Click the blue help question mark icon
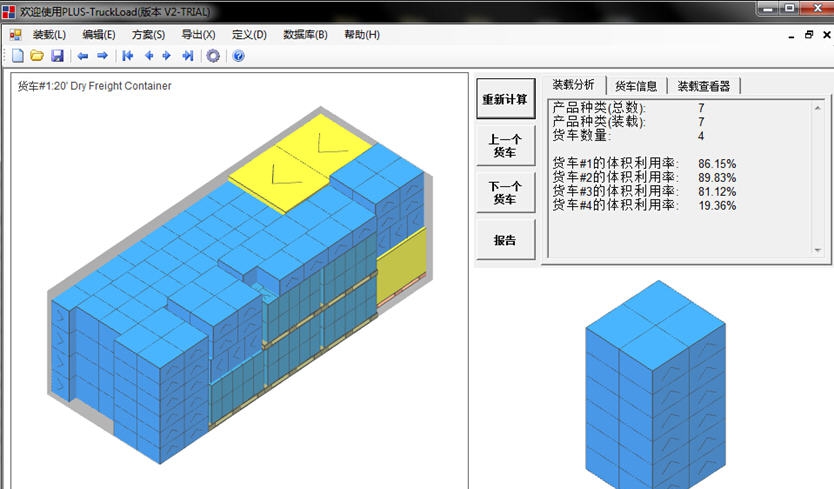The height and width of the screenshot is (489, 834). click(x=238, y=56)
